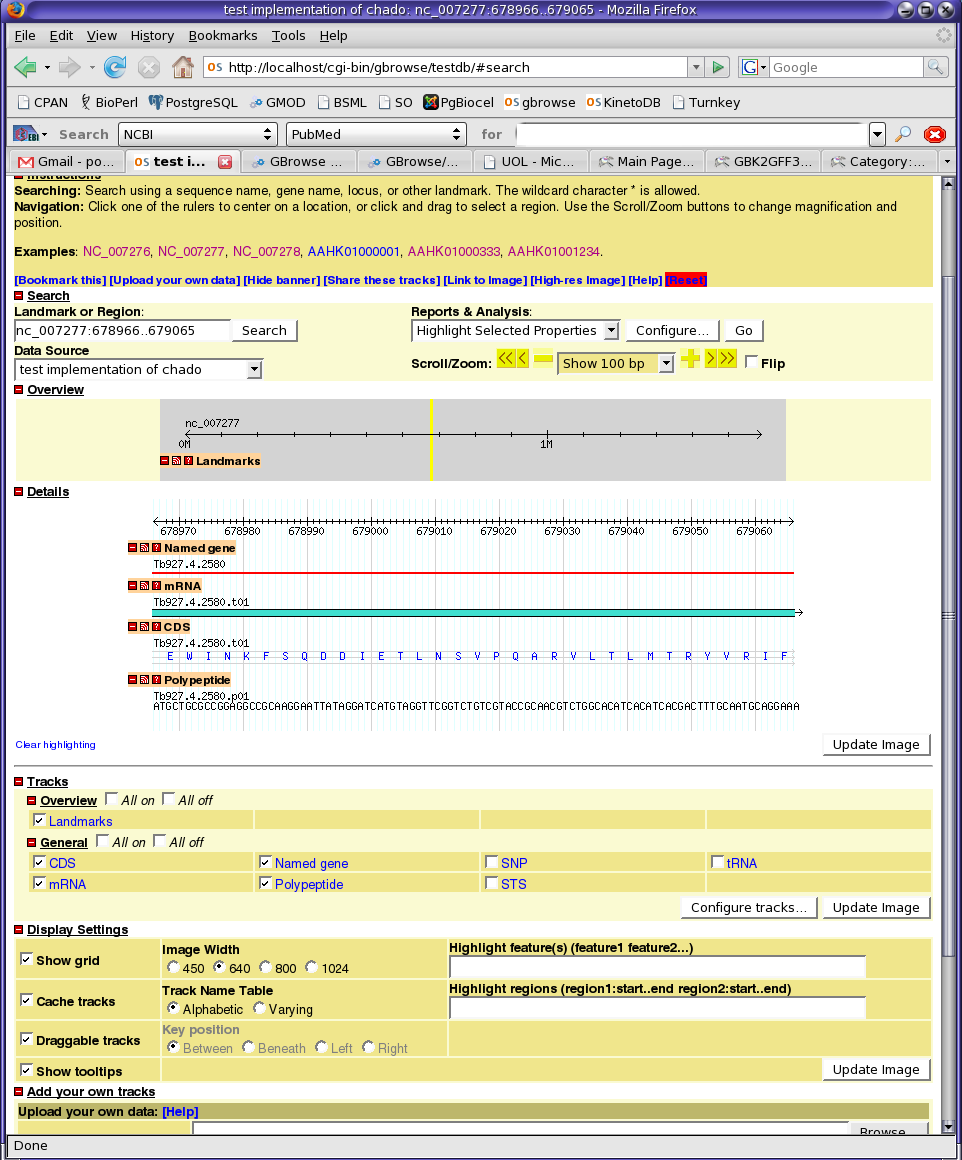Click the zoom in plus icon
Viewport: 962px width, 1160px height.
click(690, 360)
